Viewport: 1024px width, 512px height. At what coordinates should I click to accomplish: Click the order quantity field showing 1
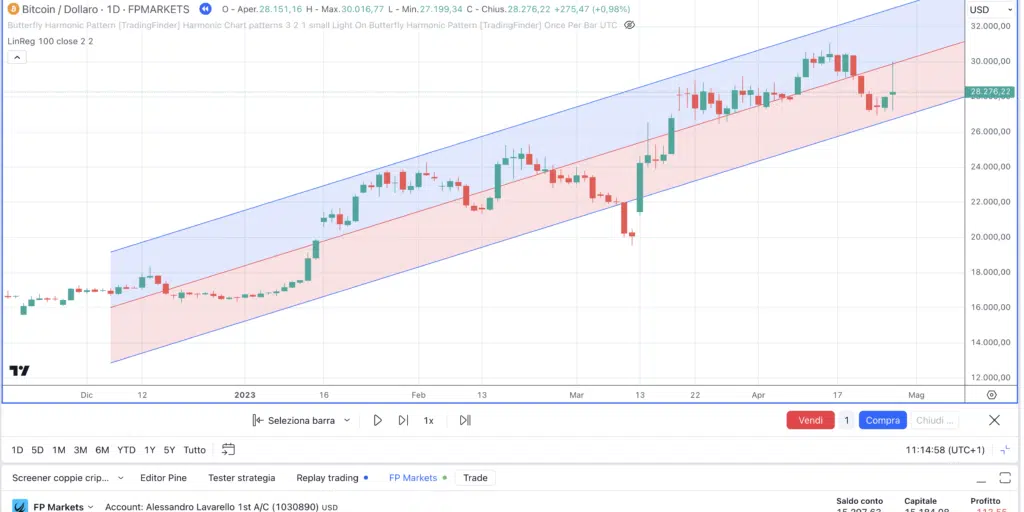847,421
